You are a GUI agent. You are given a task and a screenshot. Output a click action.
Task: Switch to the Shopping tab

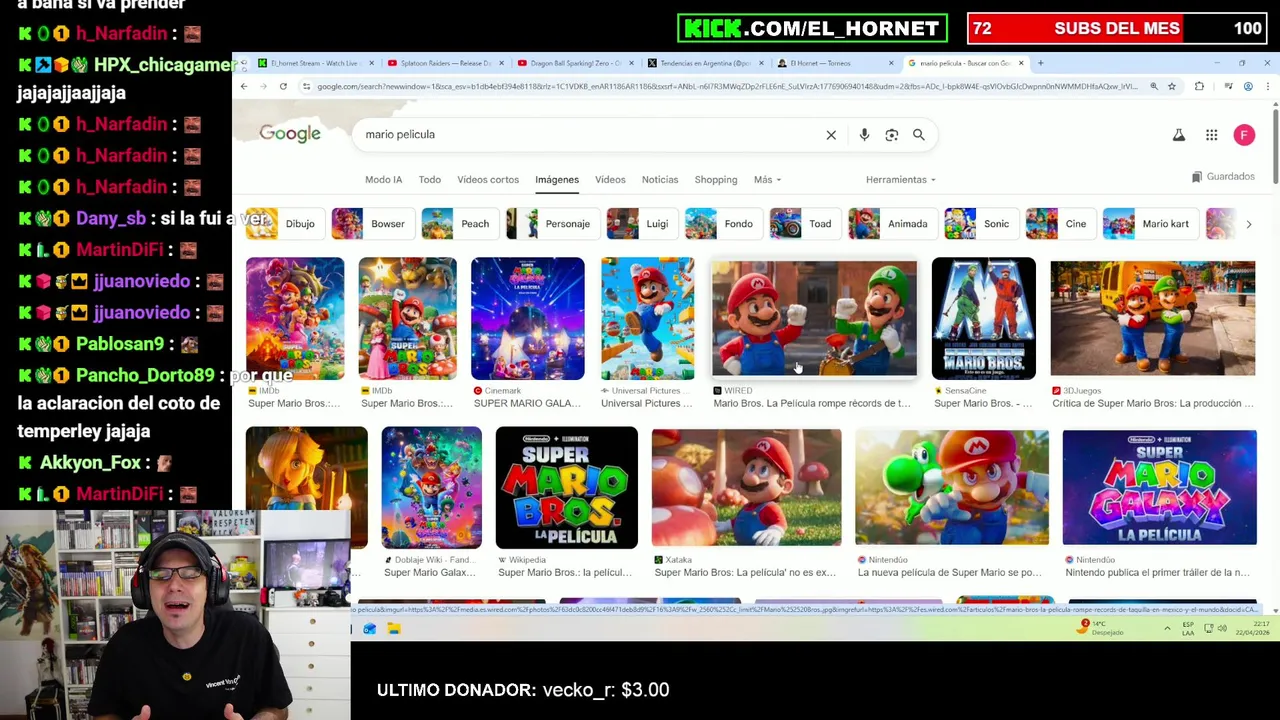coord(716,180)
